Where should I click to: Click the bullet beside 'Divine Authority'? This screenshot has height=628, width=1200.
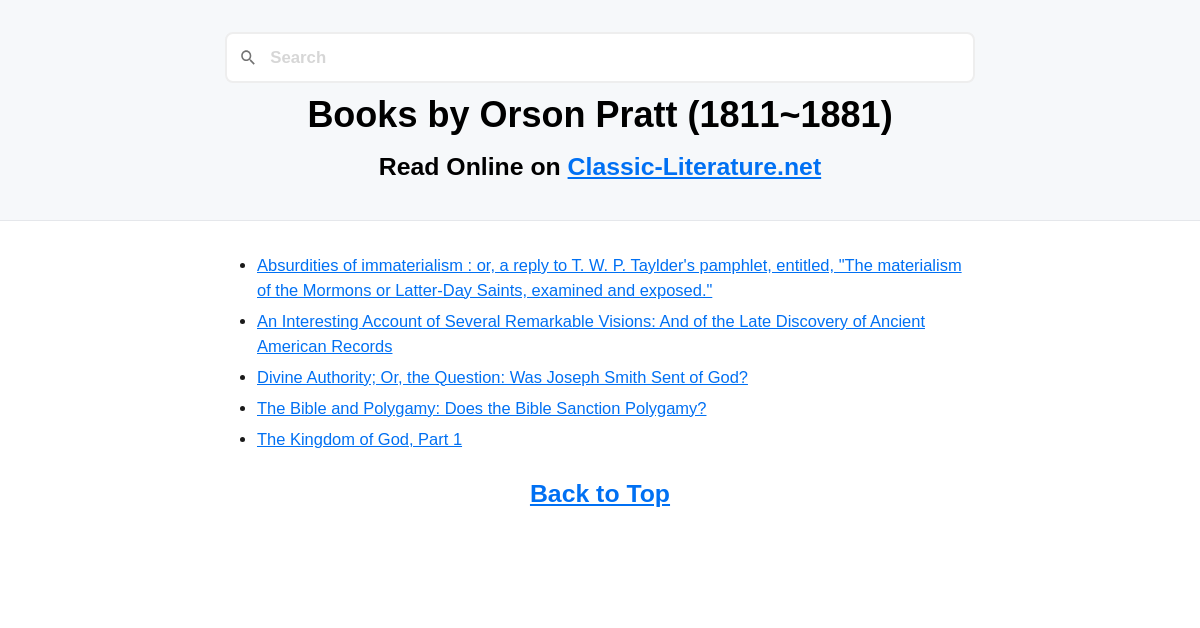point(241,377)
